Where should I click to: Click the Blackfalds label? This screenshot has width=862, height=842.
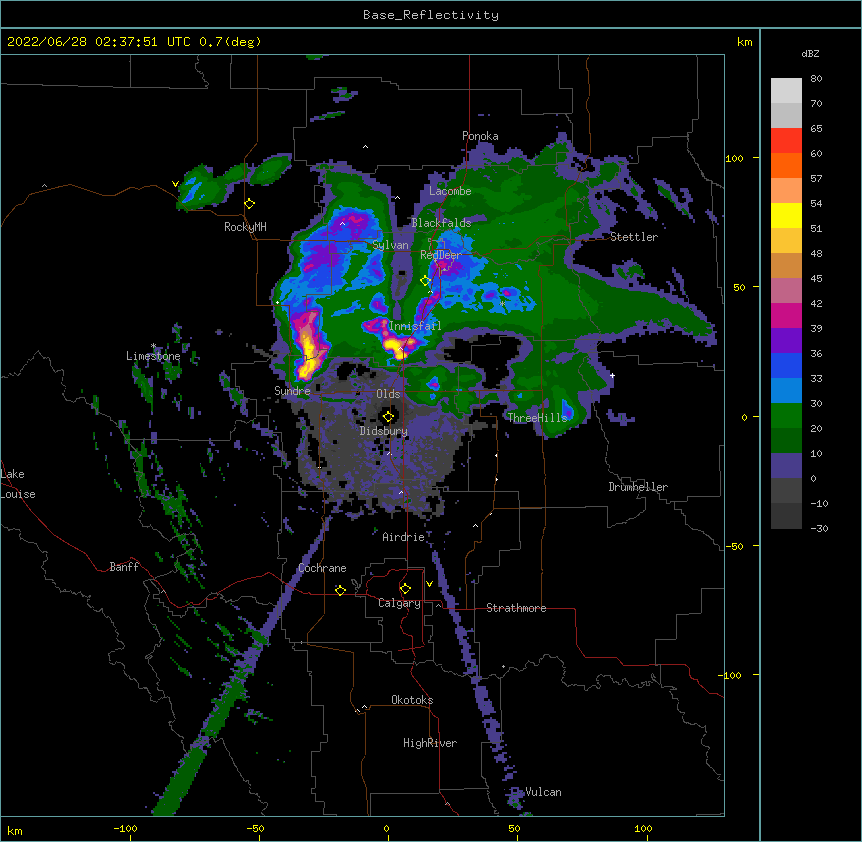pos(441,223)
